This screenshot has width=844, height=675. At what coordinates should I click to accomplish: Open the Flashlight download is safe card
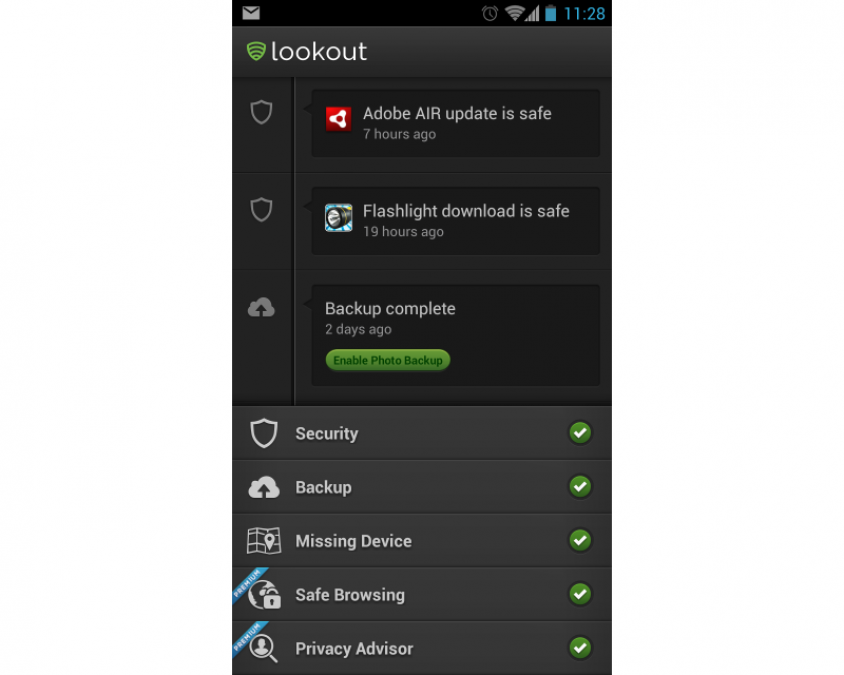point(455,221)
